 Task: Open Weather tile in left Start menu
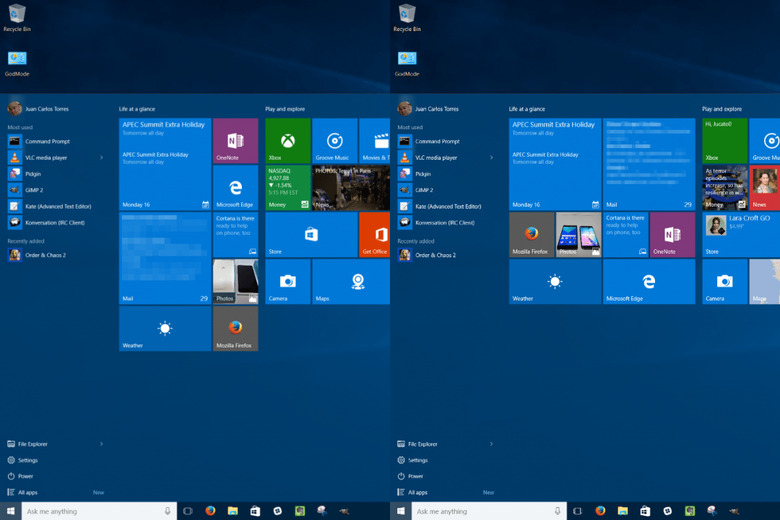pos(165,328)
